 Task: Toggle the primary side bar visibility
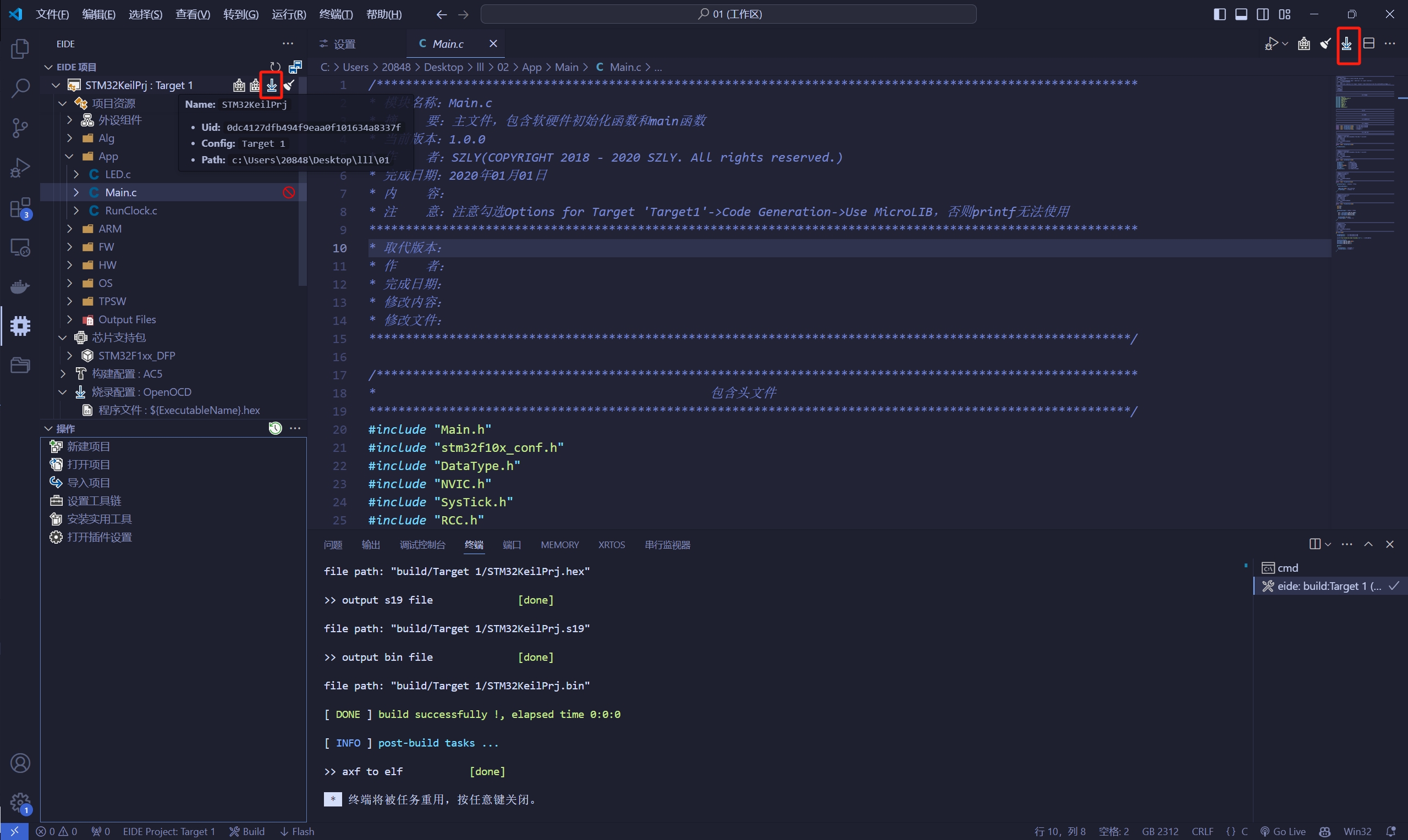tap(1220, 14)
